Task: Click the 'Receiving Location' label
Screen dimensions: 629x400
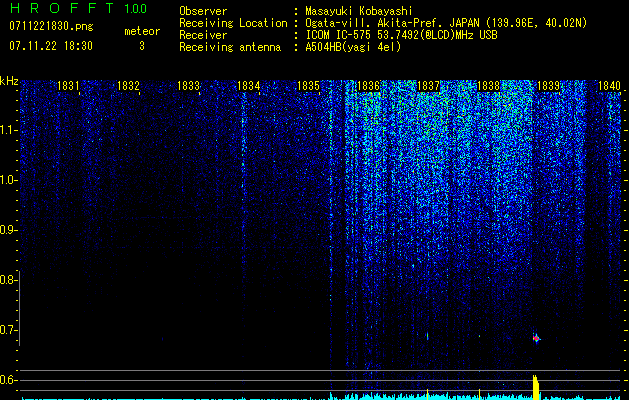Action: [233, 23]
